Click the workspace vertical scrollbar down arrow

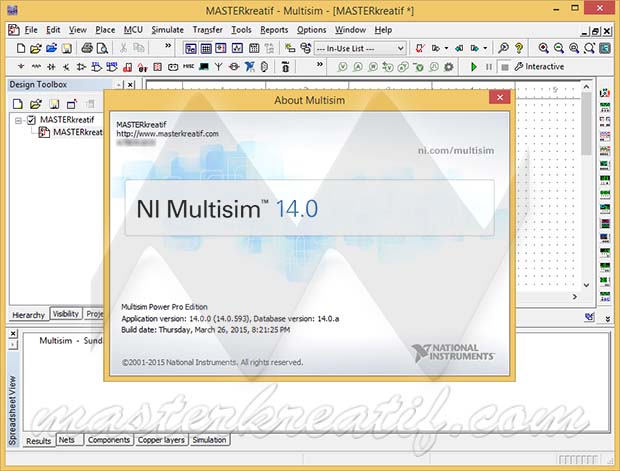tap(586, 285)
